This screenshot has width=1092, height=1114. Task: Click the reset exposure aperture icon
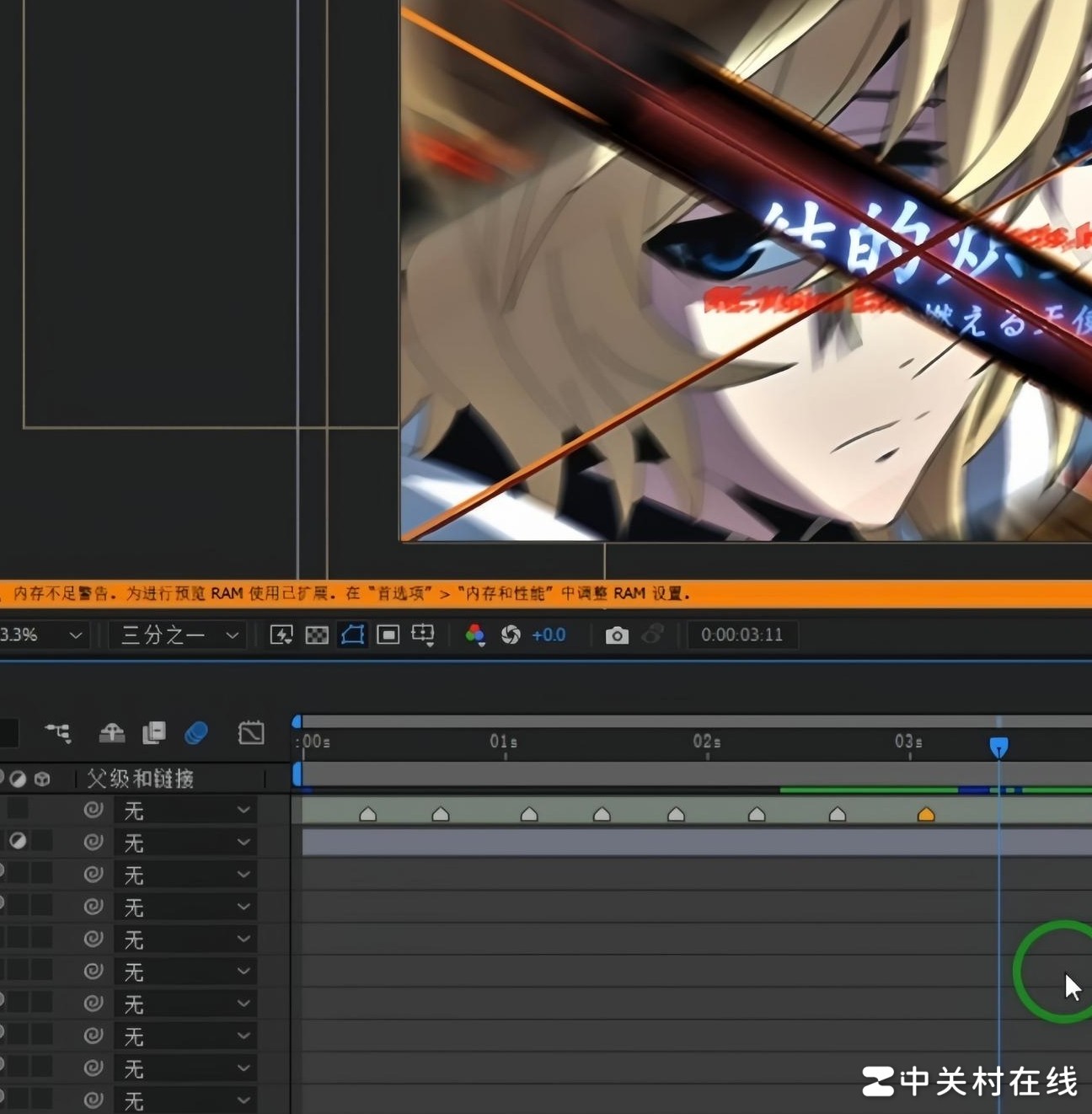511,635
